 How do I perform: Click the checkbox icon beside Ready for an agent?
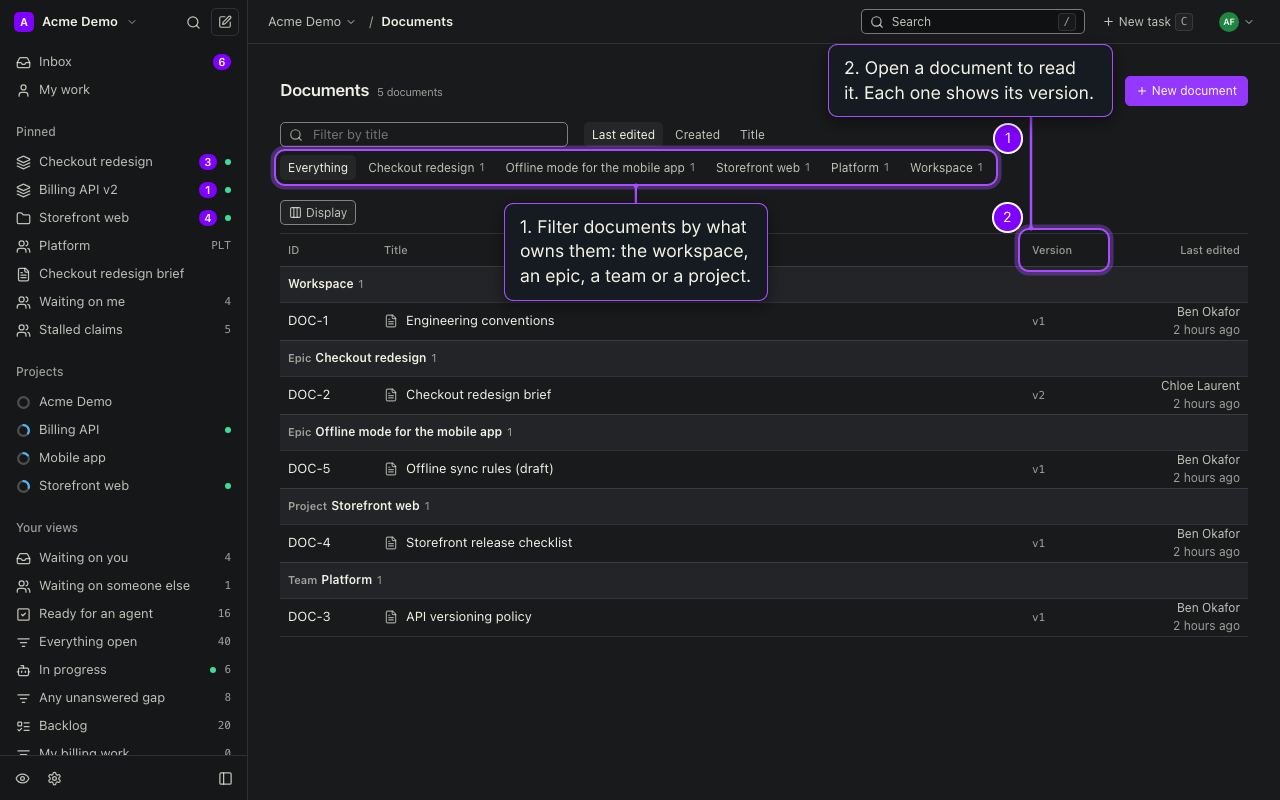[23, 614]
